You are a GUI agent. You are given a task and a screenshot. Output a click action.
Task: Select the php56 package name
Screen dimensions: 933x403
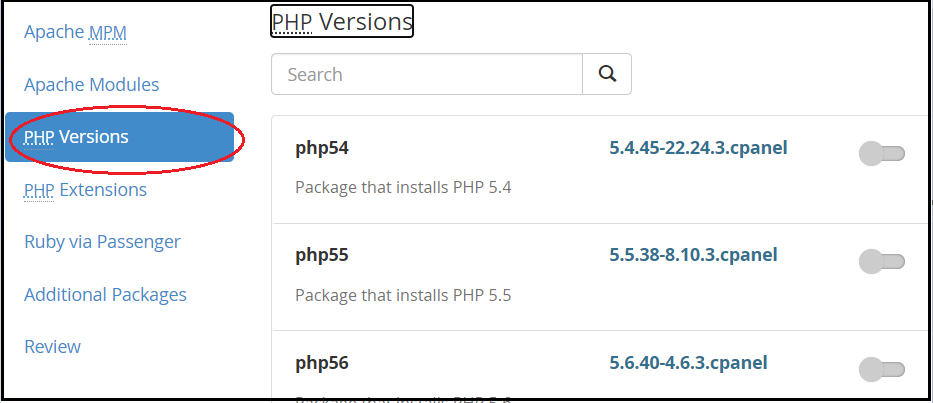322,363
